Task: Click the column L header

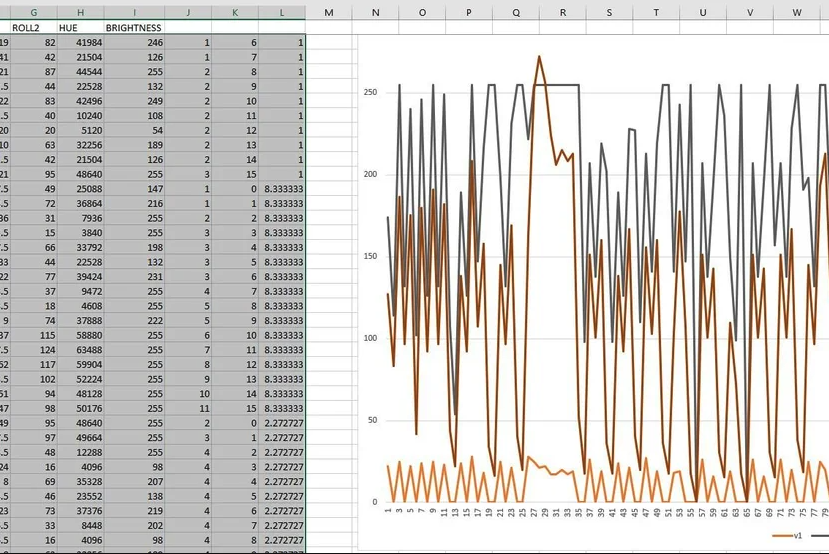Action: click(x=282, y=12)
